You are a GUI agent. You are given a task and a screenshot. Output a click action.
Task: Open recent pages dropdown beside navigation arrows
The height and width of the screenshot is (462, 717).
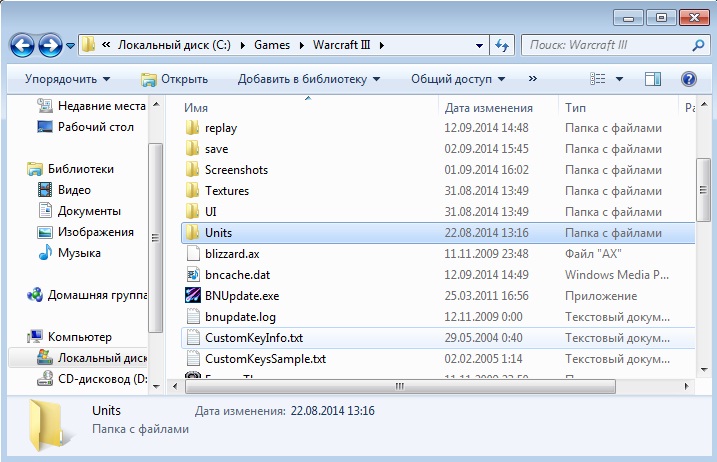70,46
